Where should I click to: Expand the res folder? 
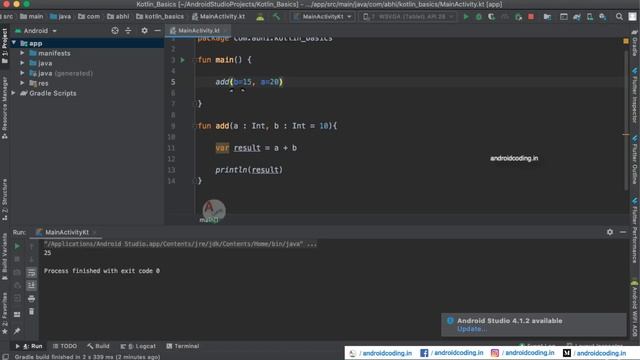[22, 83]
